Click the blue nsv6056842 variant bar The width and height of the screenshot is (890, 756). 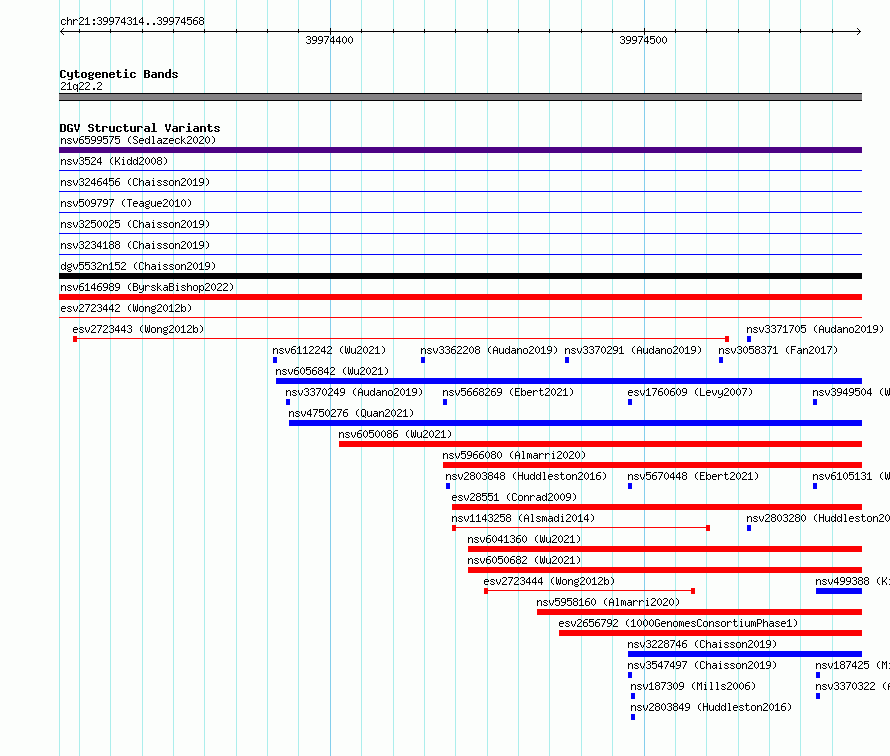[569, 381]
